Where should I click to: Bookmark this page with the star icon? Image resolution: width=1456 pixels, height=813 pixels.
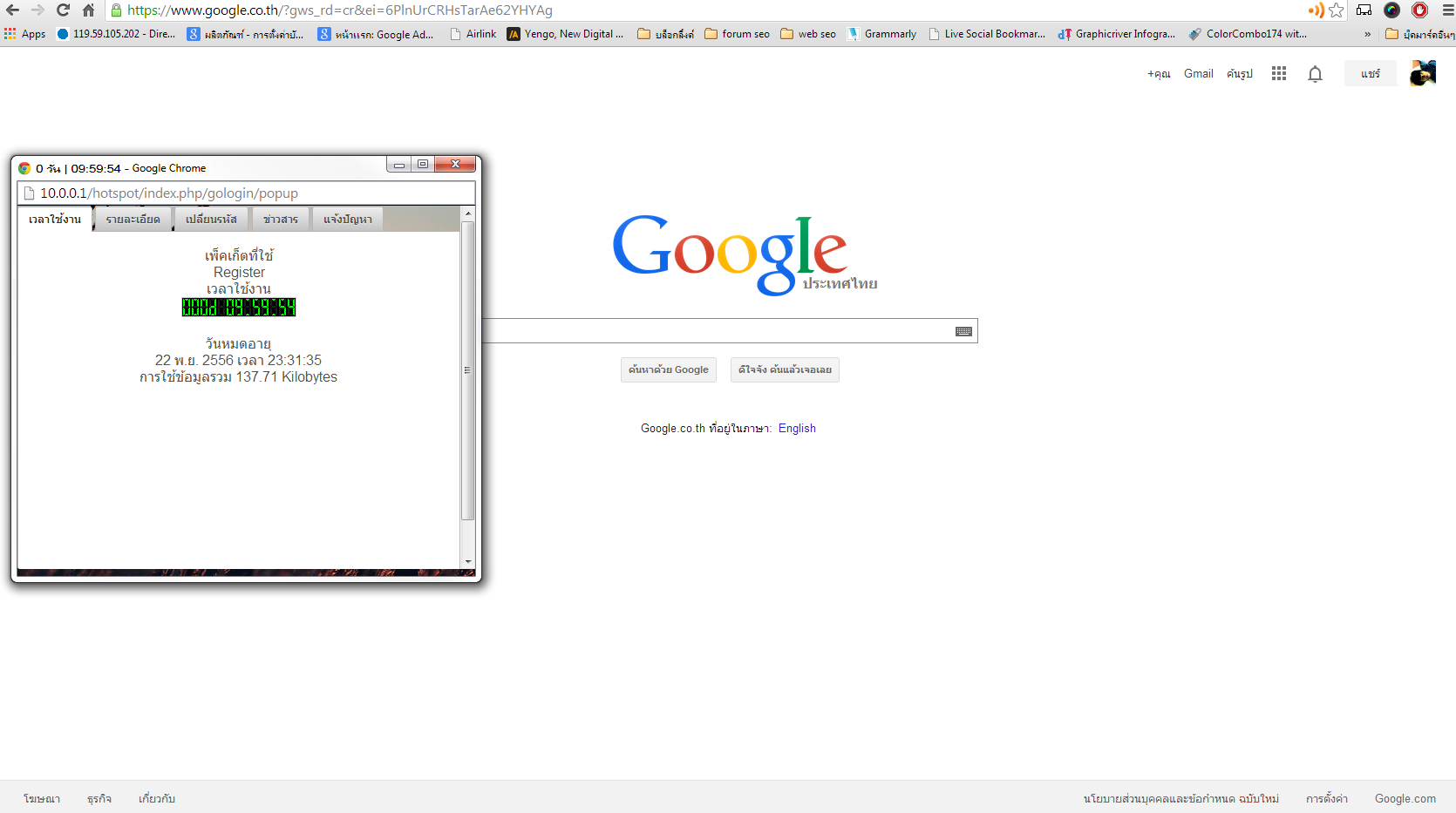pyautogui.click(x=1336, y=10)
